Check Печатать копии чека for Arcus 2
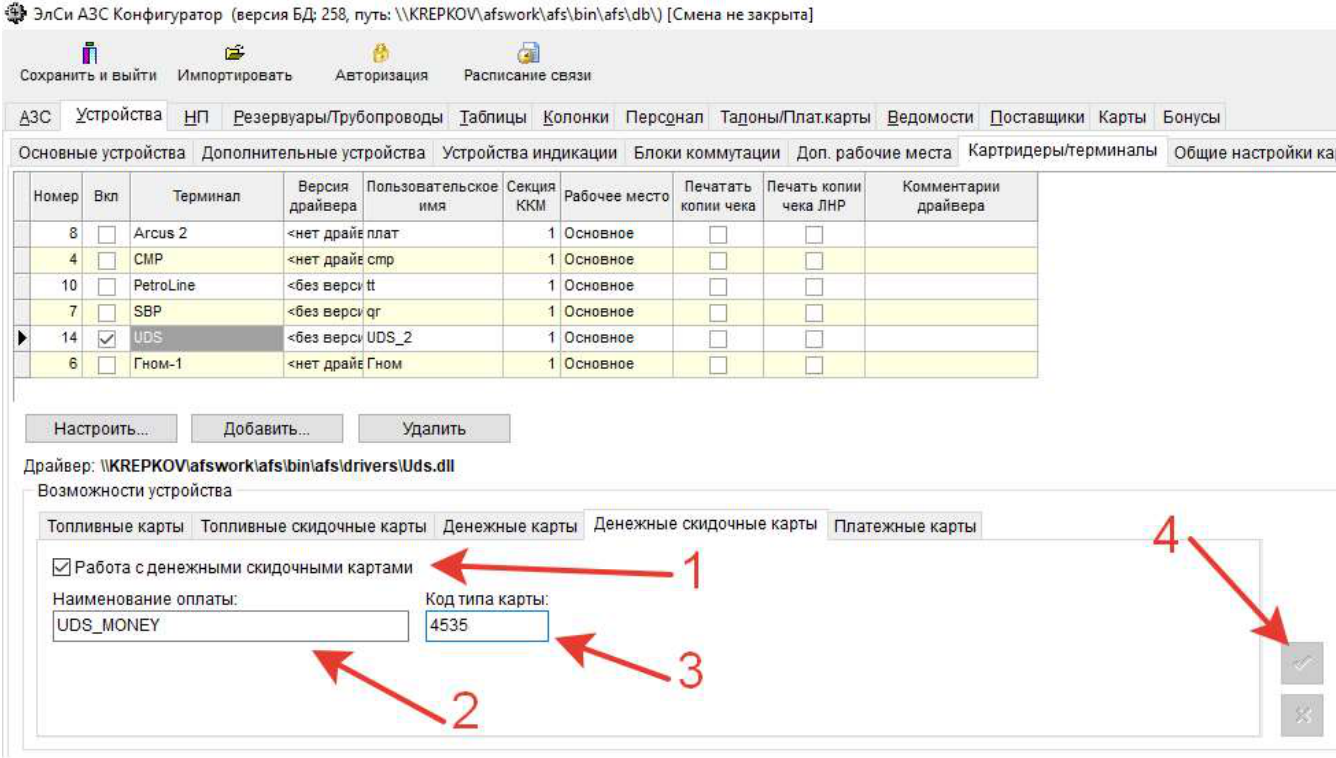The height and width of the screenshot is (758, 1336). tap(717, 234)
